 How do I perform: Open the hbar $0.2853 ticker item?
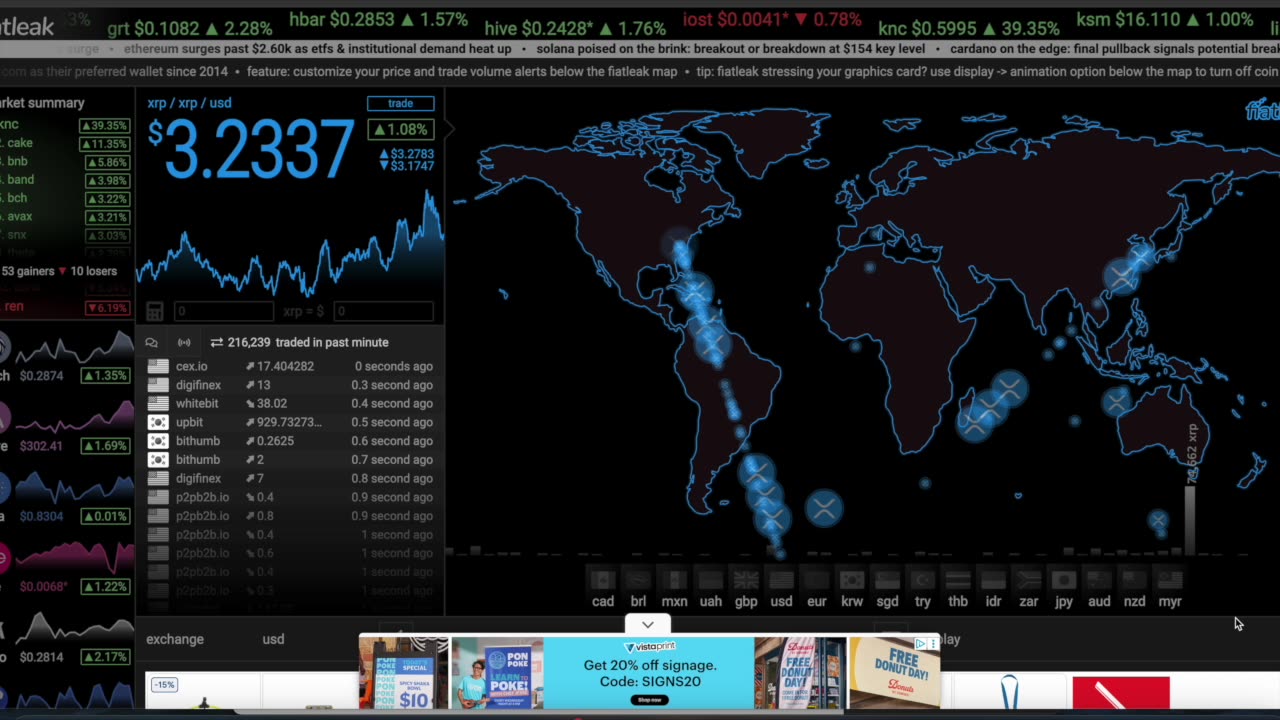pos(378,20)
